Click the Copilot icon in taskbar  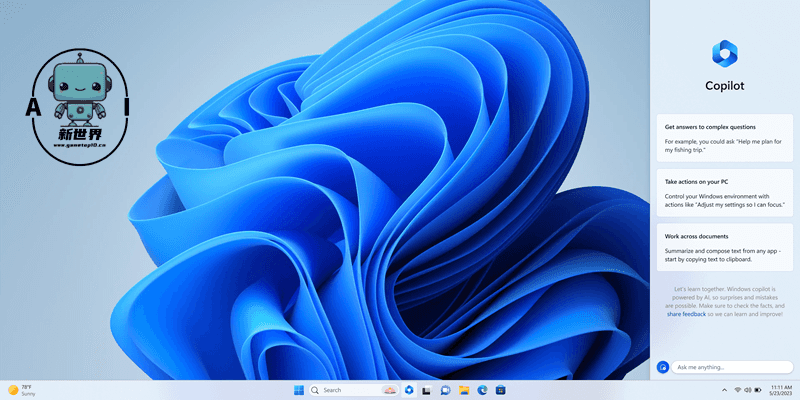pos(409,390)
